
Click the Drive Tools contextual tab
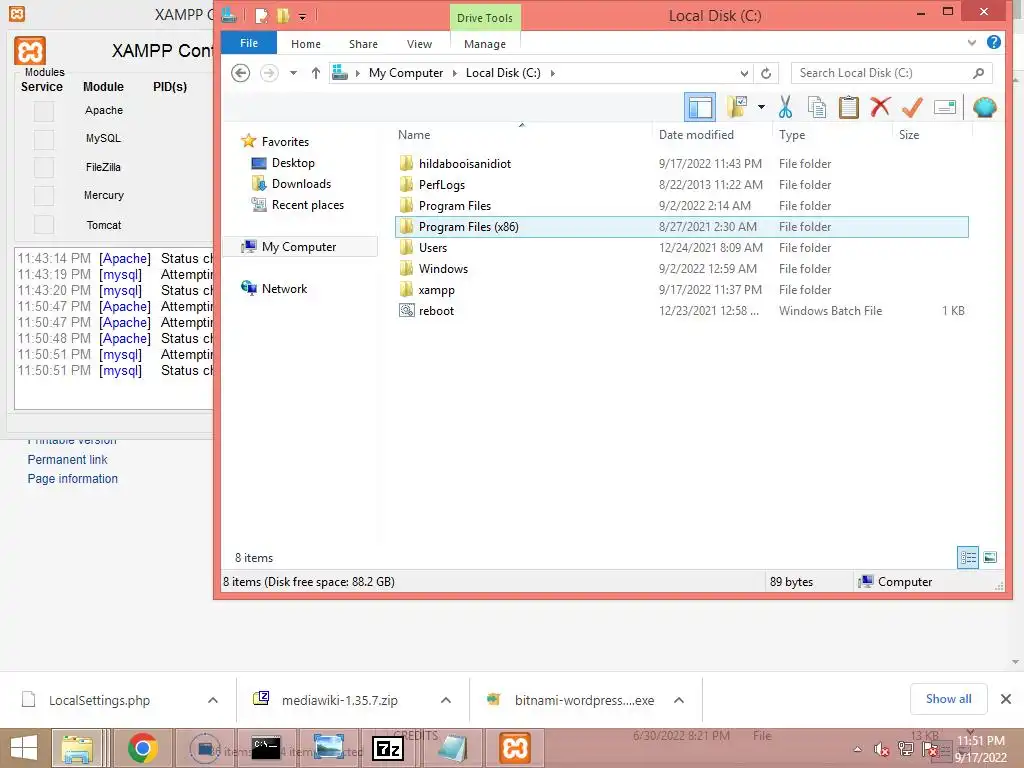coord(485,18)
